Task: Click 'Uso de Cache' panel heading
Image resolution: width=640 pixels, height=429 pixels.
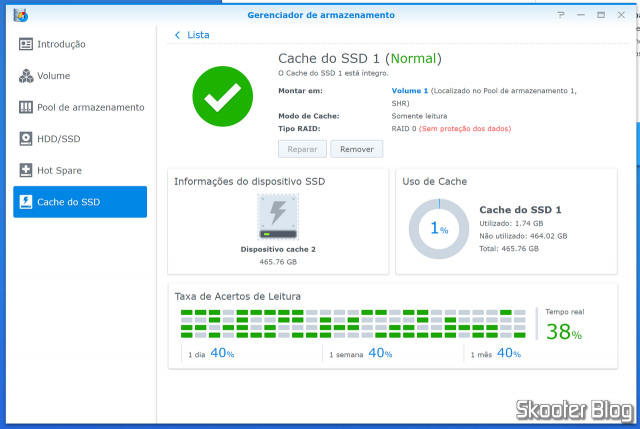Action: 435,182
